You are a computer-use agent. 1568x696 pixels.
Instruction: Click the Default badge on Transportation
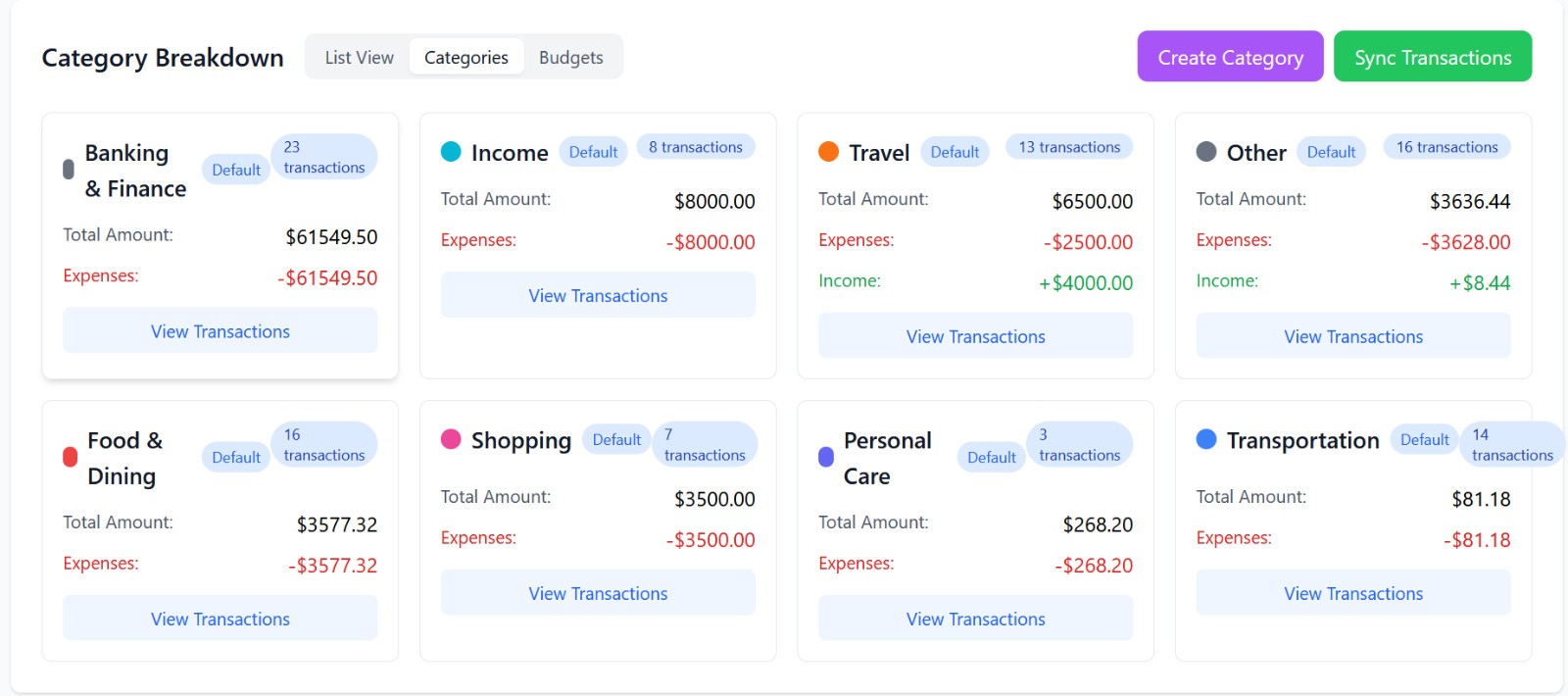pos(1425,440)
